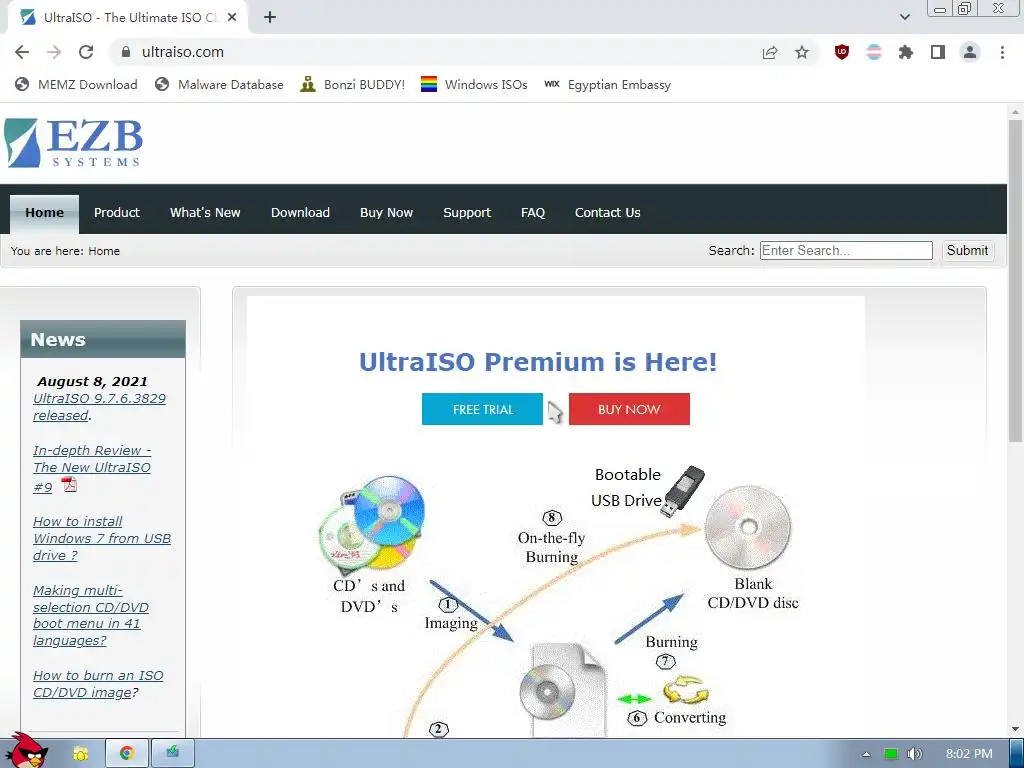The height and width of the screenshot is (768, 1024).
Task: Open the Buy Now menu item
Action: [386, 213]
